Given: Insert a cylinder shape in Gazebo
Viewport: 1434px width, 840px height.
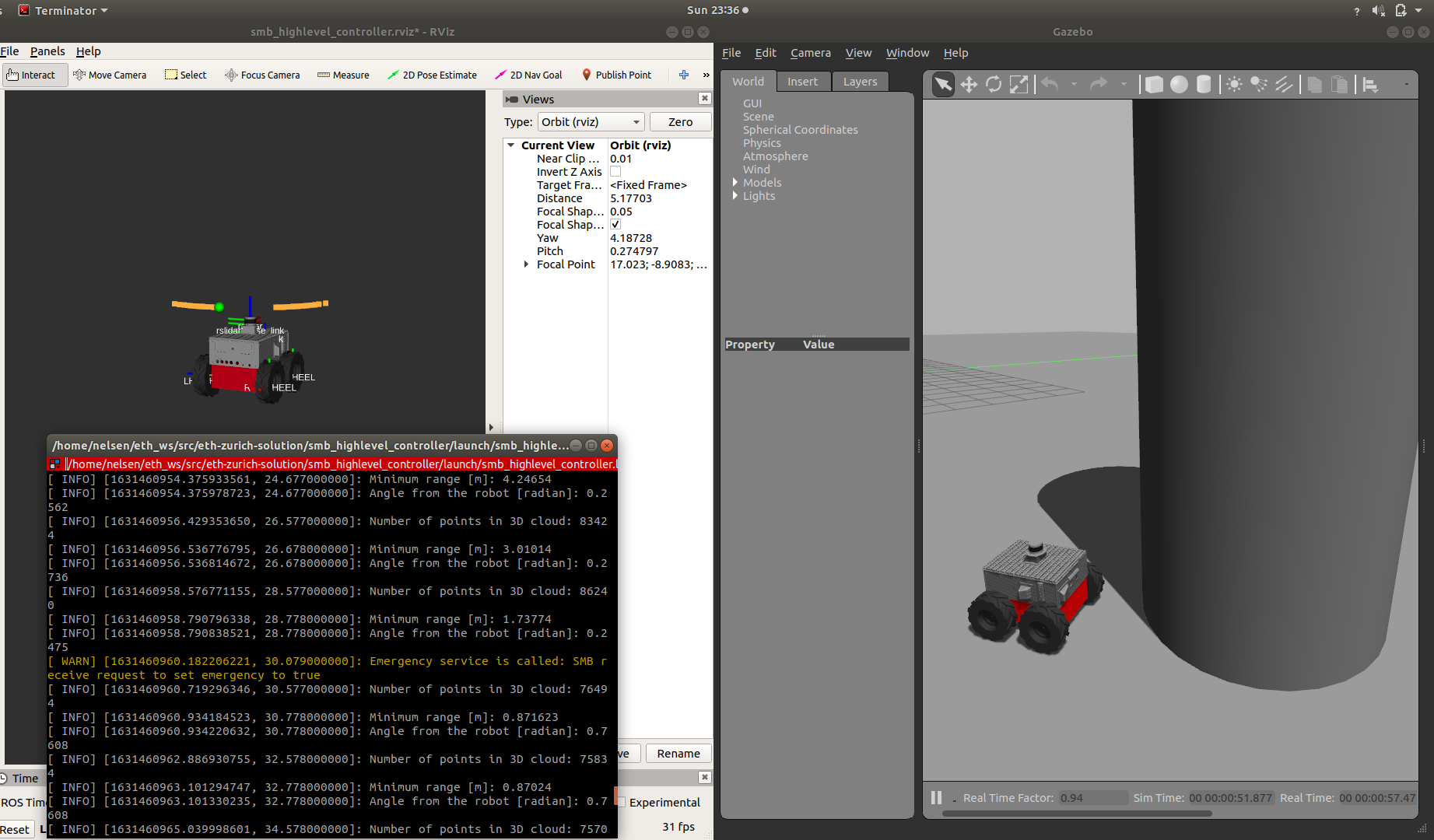Looking at the screenshot, I should pos(1204,84).
